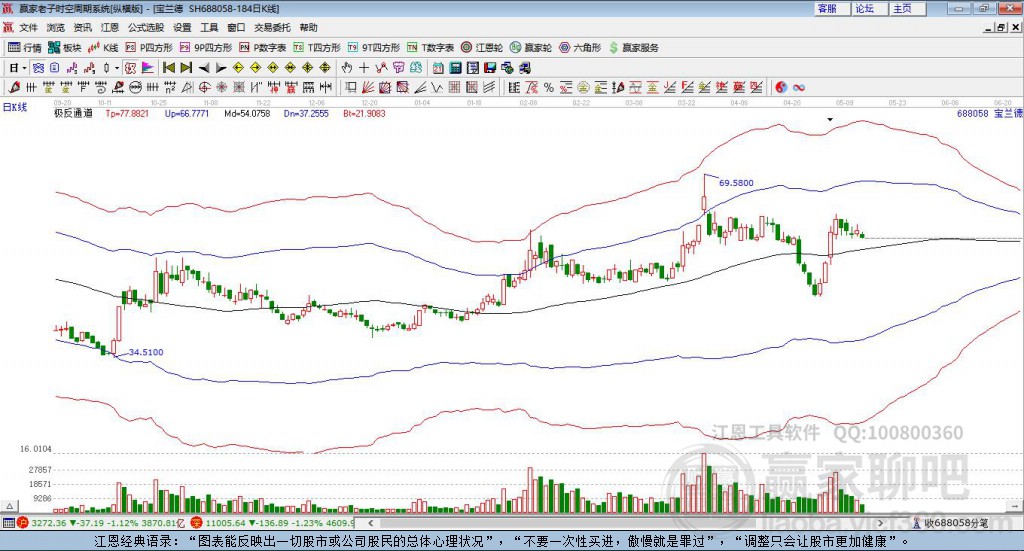The height and width of the screenshot is (551, 1024).
Task: Open the calculator icon
Action: click(455, 68)
